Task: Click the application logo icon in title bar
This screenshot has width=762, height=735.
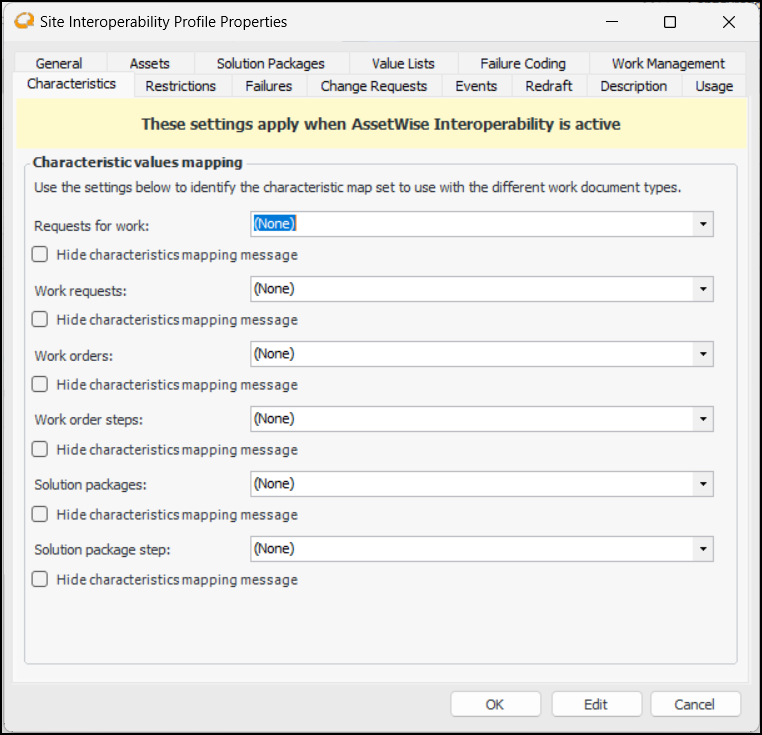Action: 24,21
